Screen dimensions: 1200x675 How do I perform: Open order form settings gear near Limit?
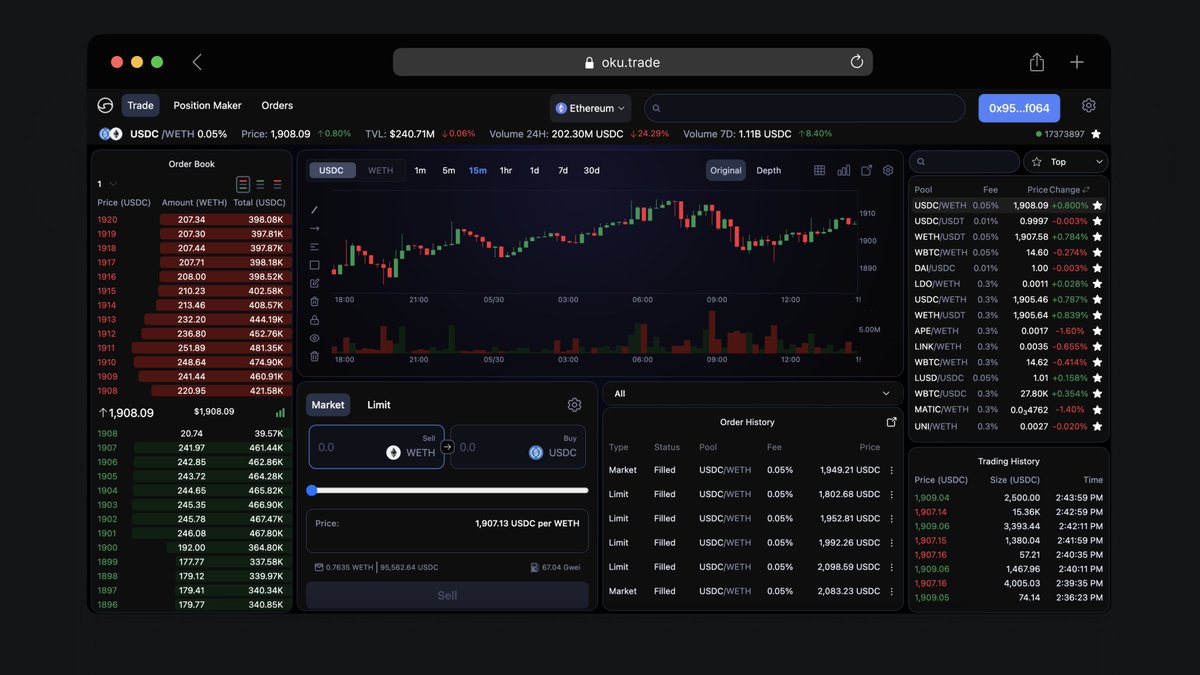pos(574,405)
